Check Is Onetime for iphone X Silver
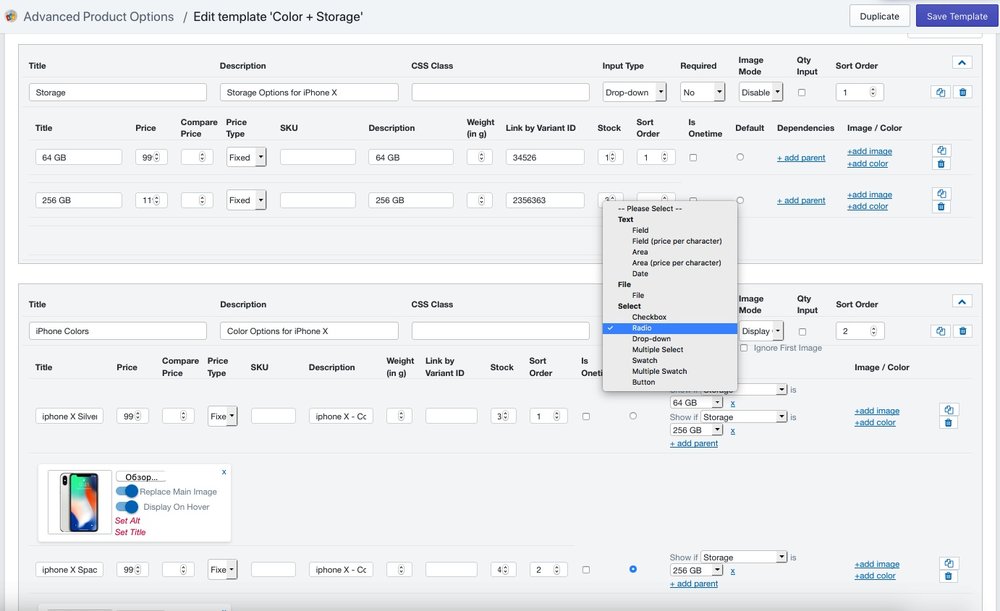Screen dimensions: 1000x611 click(x=586, y=416)
